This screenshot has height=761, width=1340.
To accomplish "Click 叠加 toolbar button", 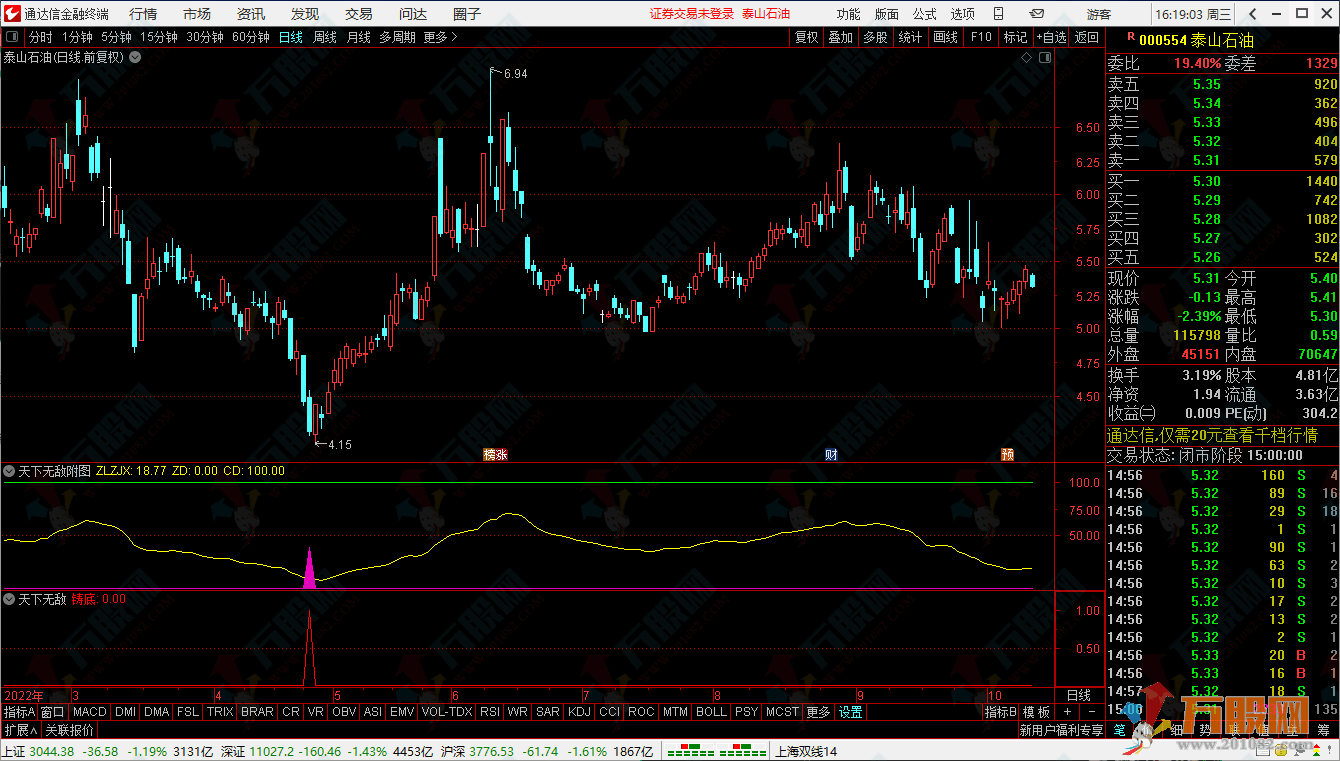I will coord(840,37).
